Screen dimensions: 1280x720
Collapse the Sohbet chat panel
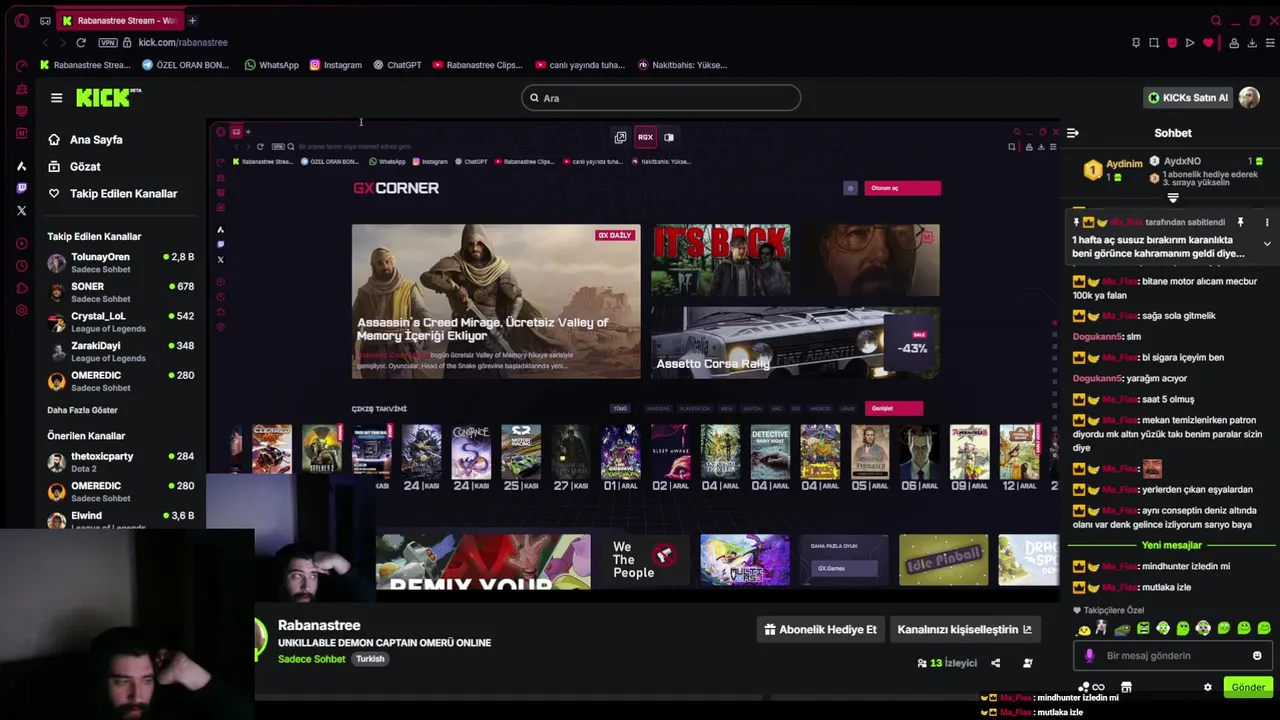pos(1072,133)
